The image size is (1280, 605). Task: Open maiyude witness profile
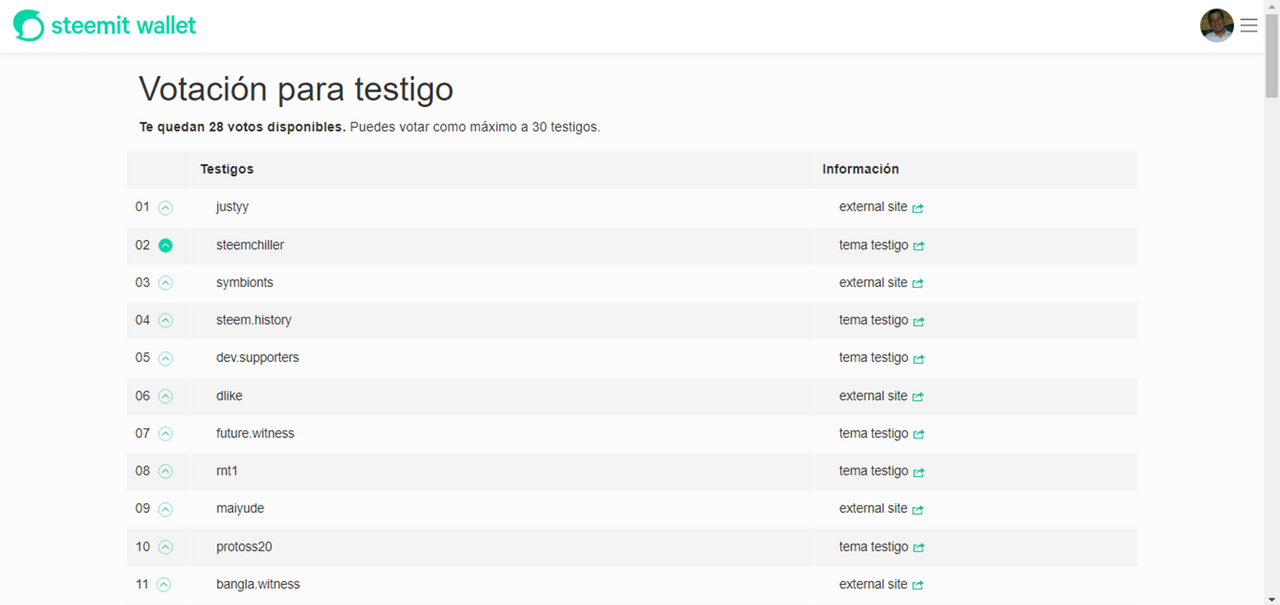pos(240,508)
